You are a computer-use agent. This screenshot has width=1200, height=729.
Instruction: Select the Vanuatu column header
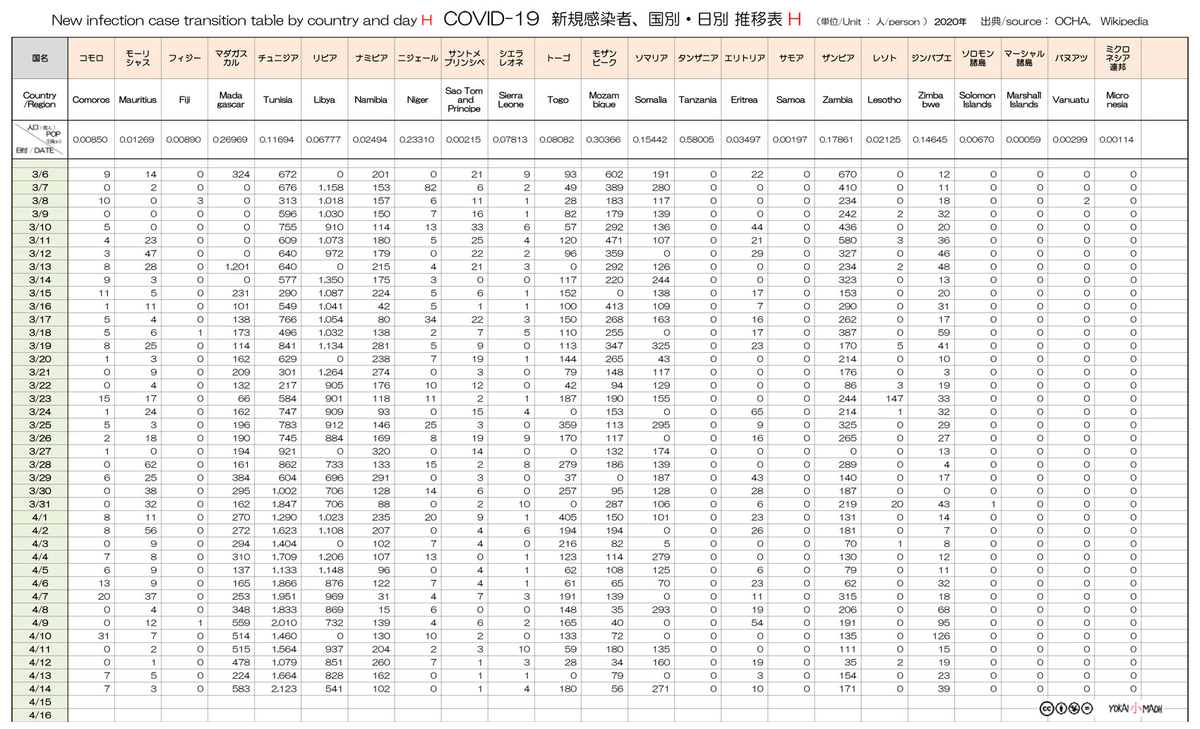[x=1071, y=100]
